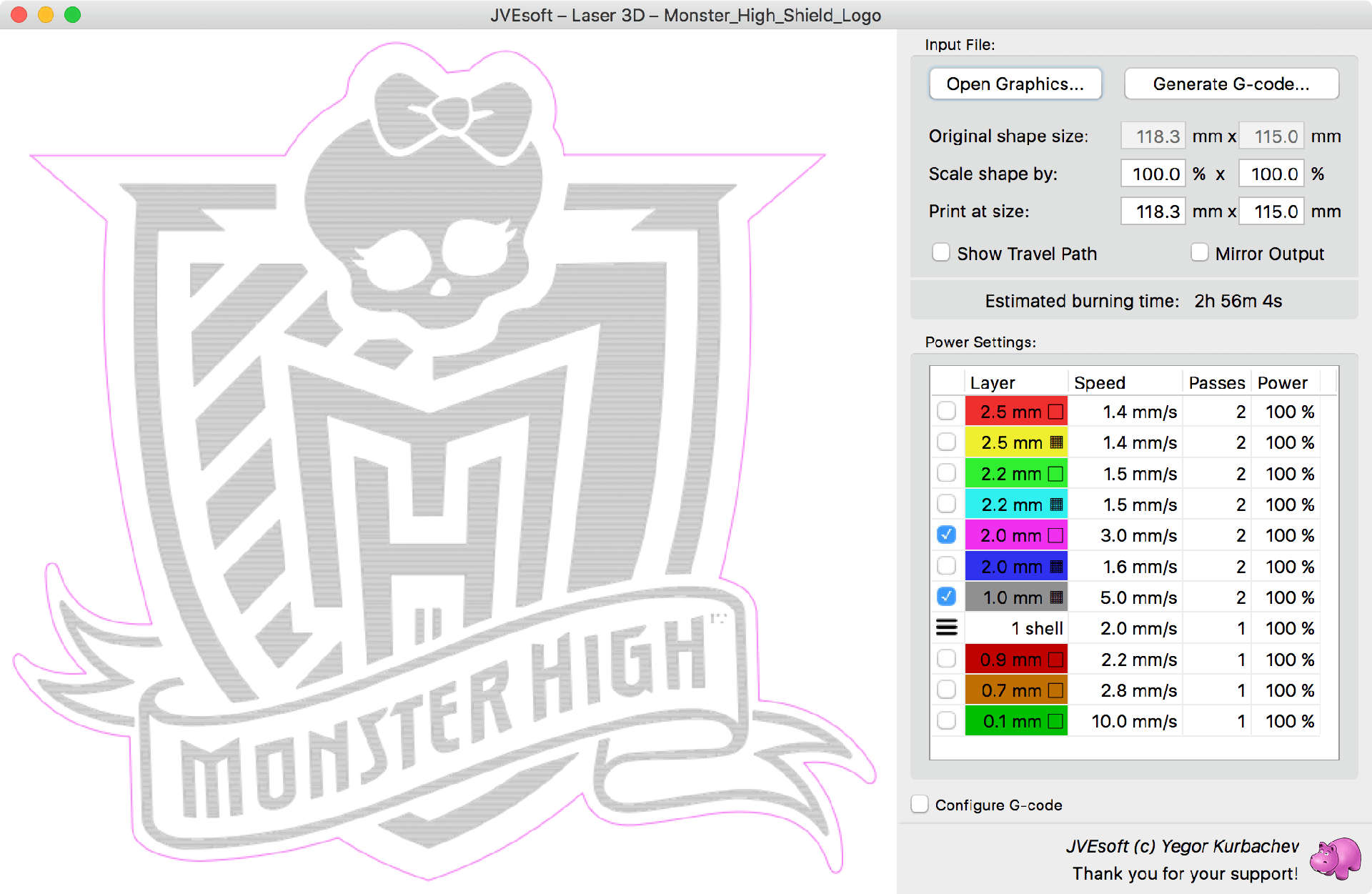Click the 2.0 mm/s shell speed cell

click(x=1125, y=628)
